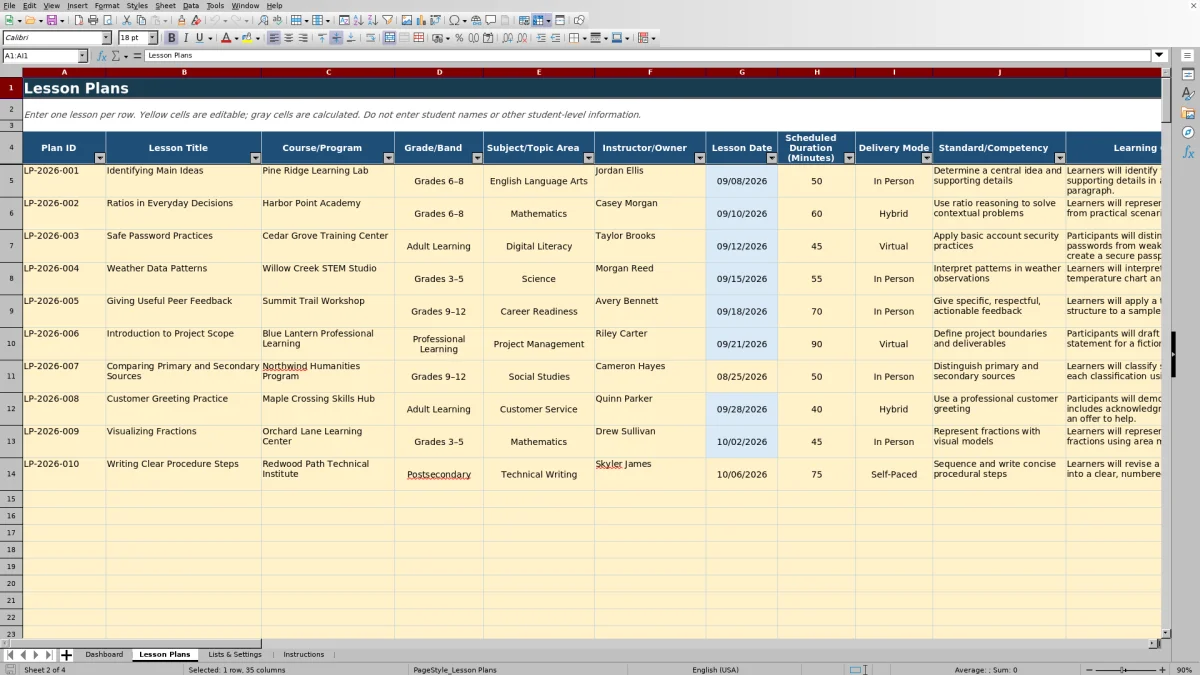1200x675 pixels.
Task: Click the Insert Chart icon
Action: point(420,20)
